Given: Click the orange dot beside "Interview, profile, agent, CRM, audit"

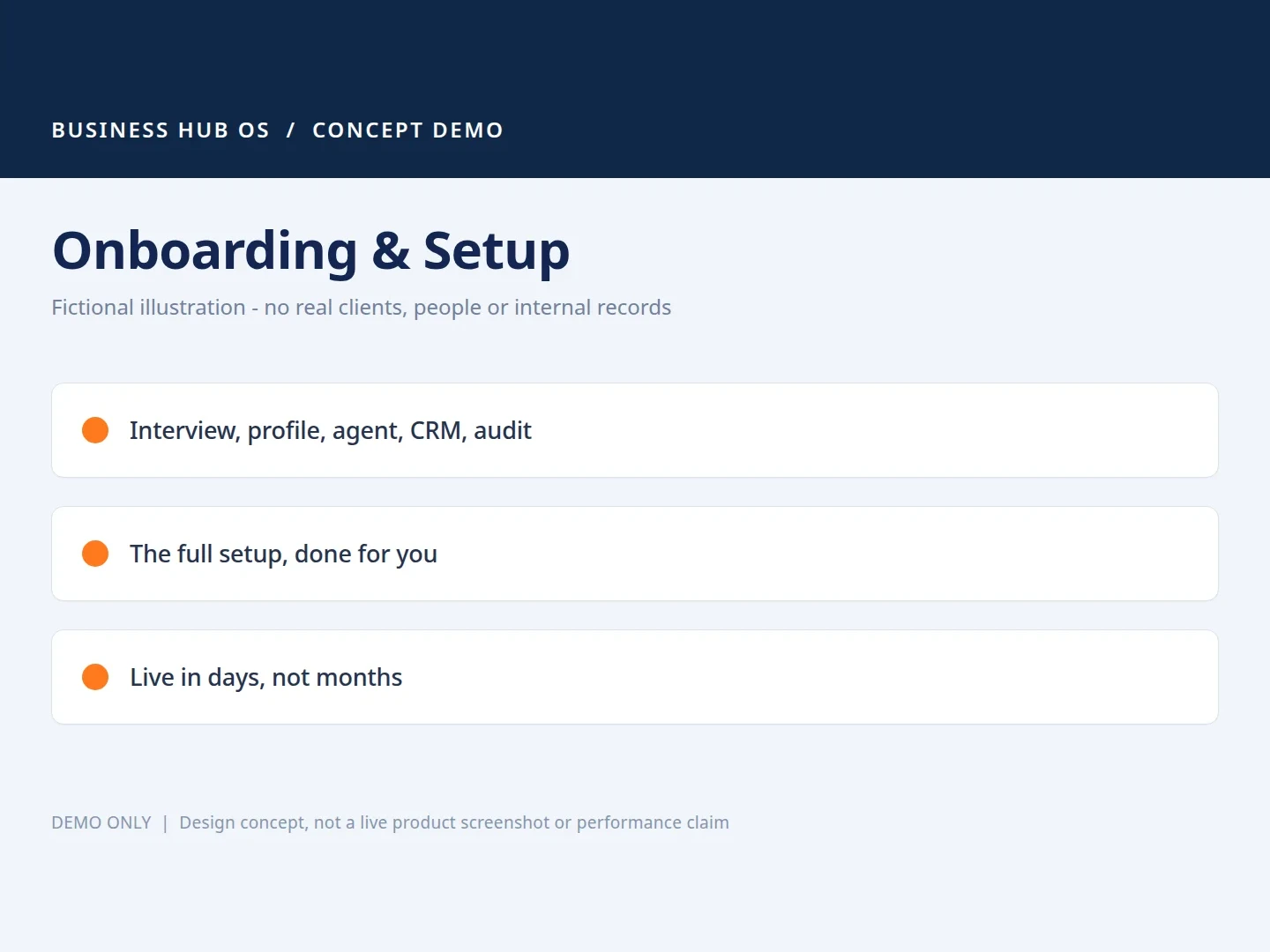Looking at the screenshot, I should [x=95, y=430].
